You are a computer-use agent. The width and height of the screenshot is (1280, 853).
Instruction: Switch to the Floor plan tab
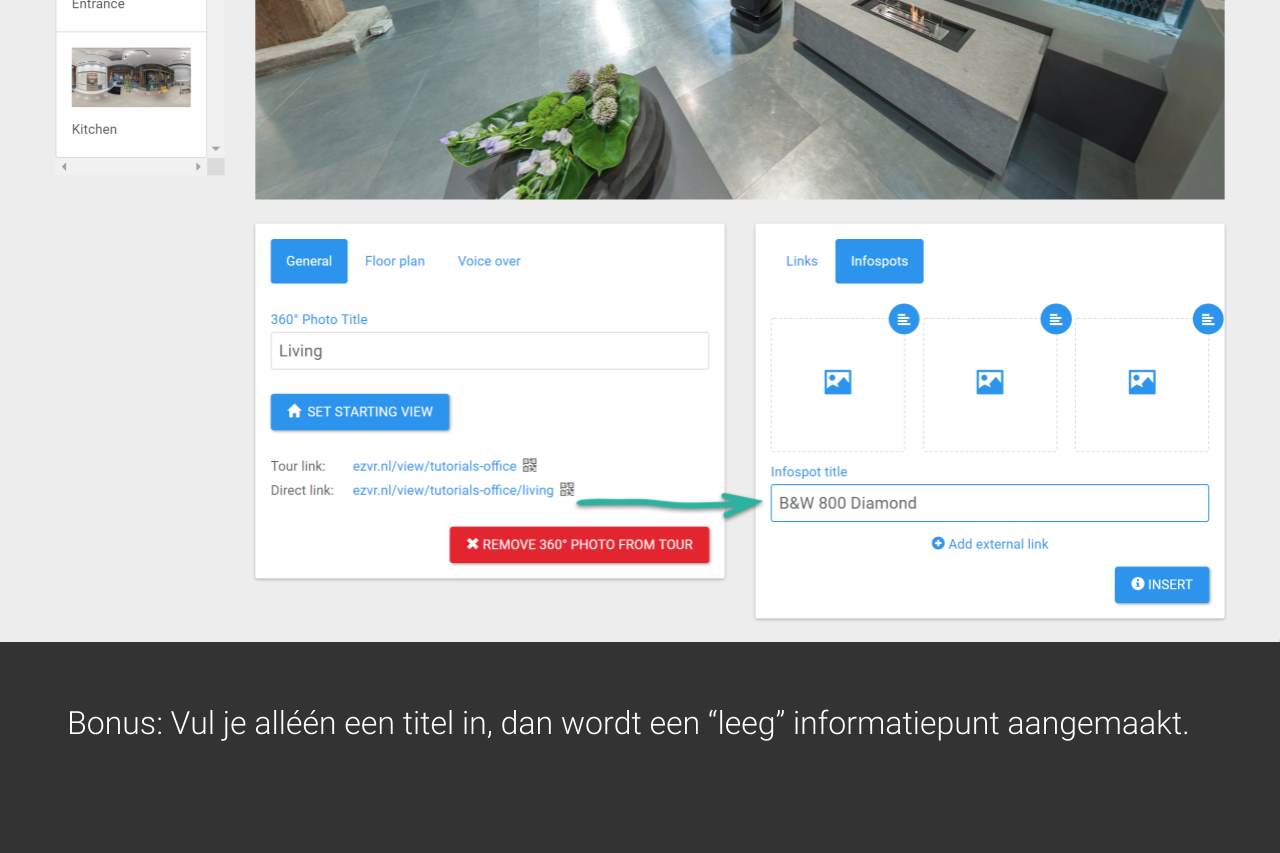coord(394,261)
